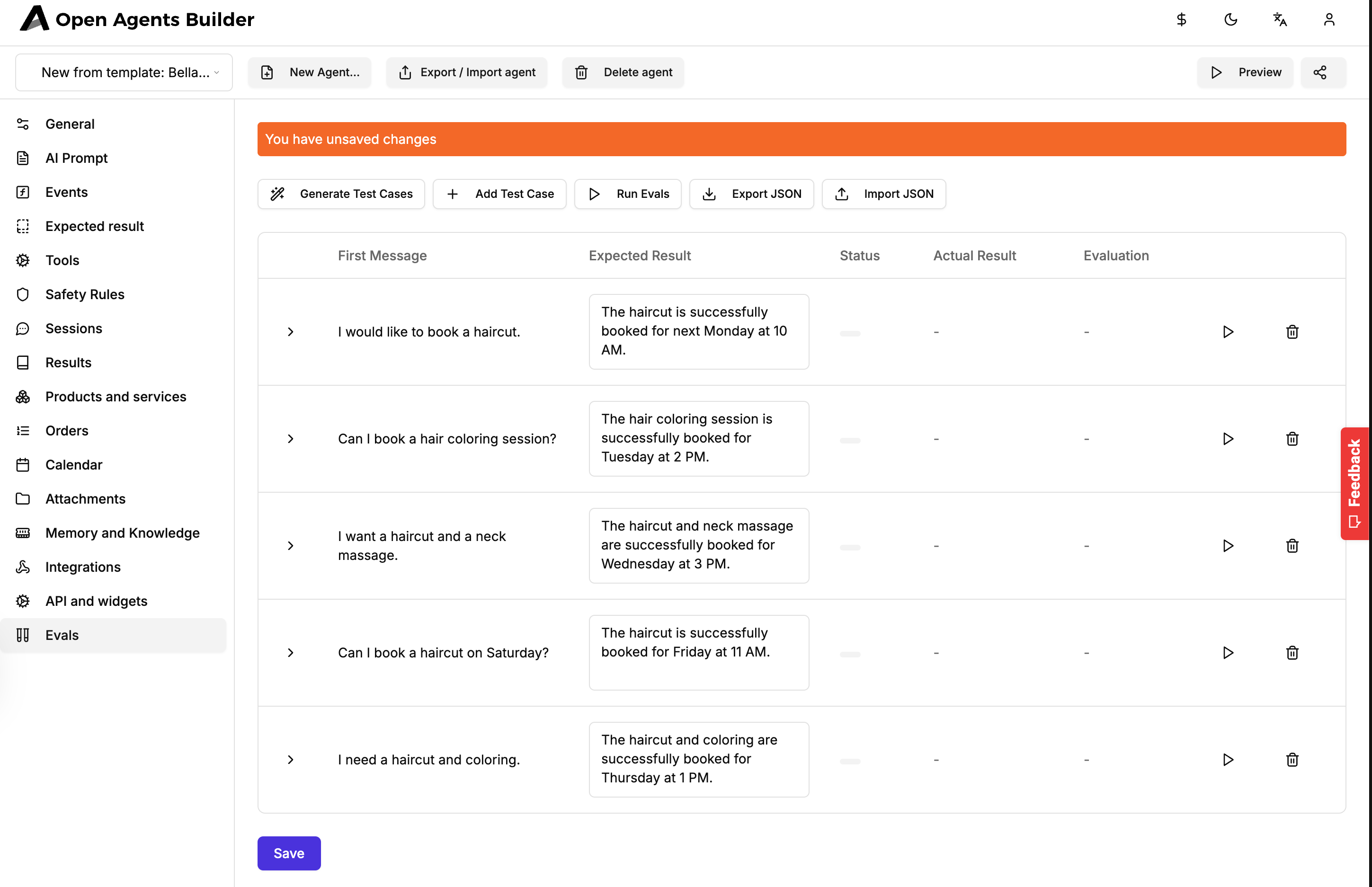Delete the haircut and coloring test case
This screenshot has width=1372, height=887.
1292,760
